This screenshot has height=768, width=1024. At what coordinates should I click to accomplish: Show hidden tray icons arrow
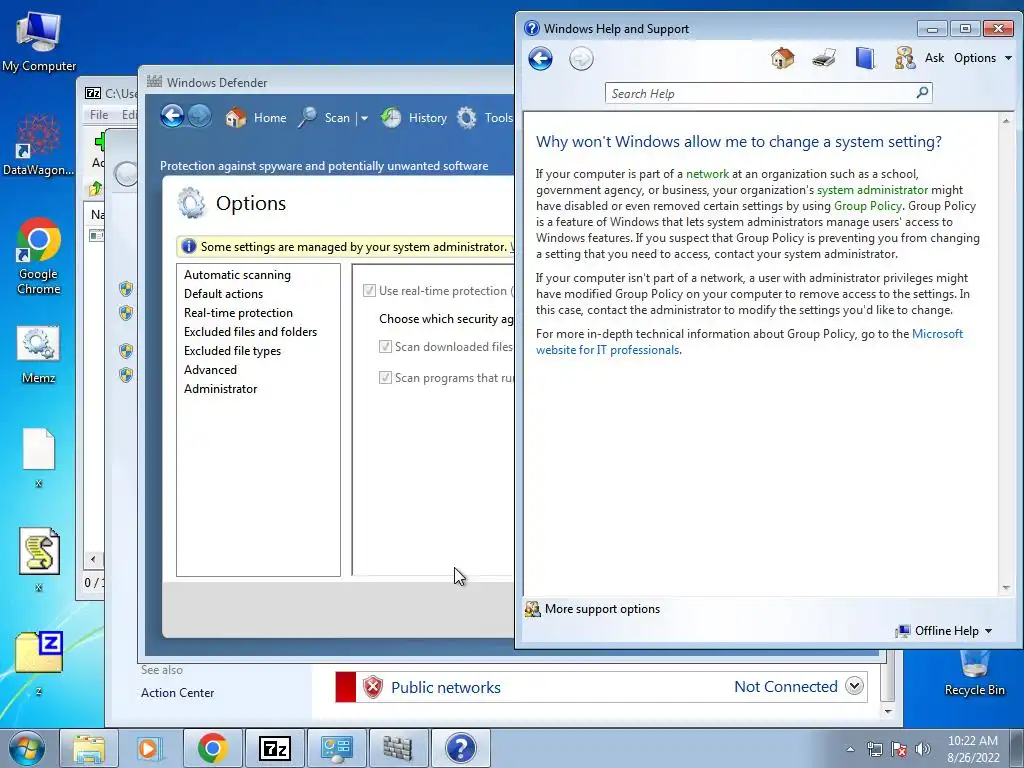coord(850,749)
